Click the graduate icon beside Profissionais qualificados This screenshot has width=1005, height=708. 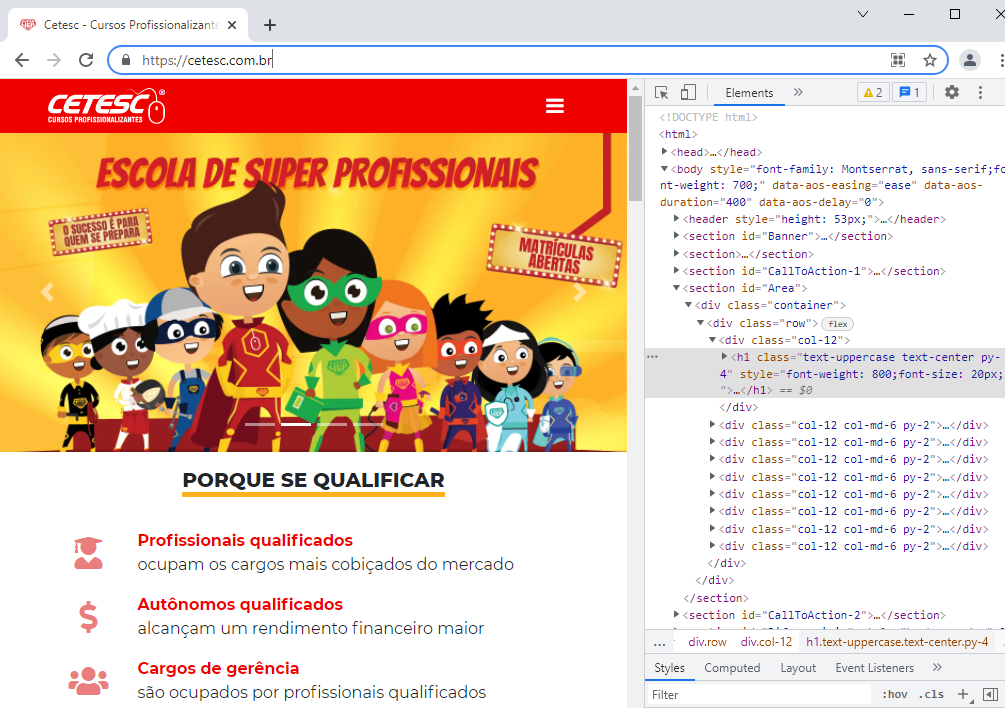coord(88,553)
